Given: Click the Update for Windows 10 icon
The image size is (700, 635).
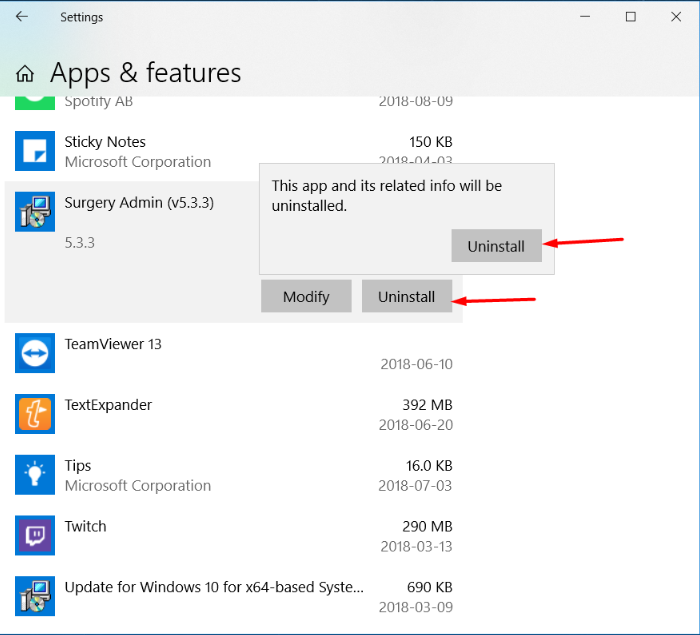Looking at the screenshot, I should click(x=35, y=596).
